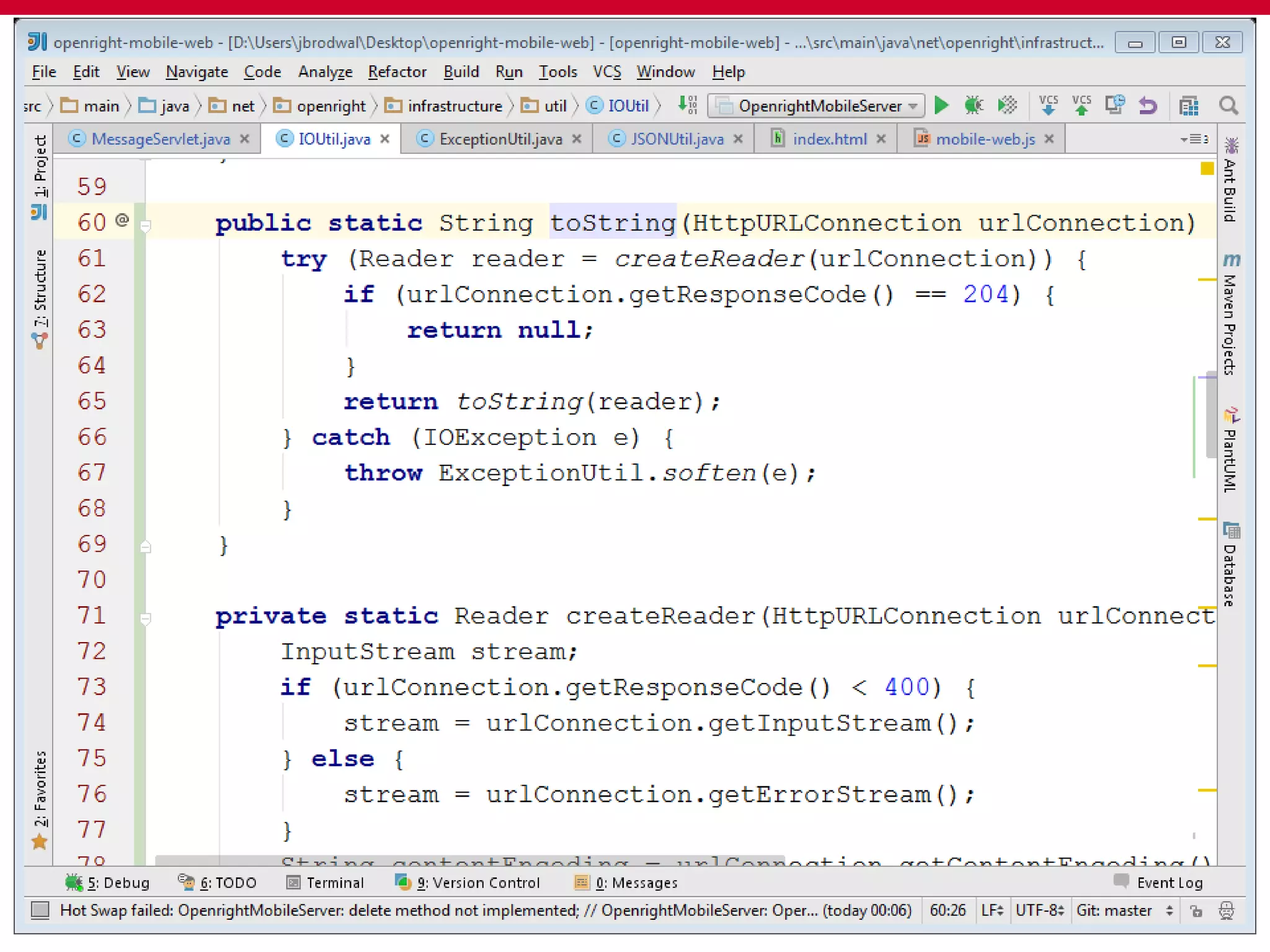Revert changes with the undo arrow icon
This screenshot has height=952, width=1270.
point(1148,105)
